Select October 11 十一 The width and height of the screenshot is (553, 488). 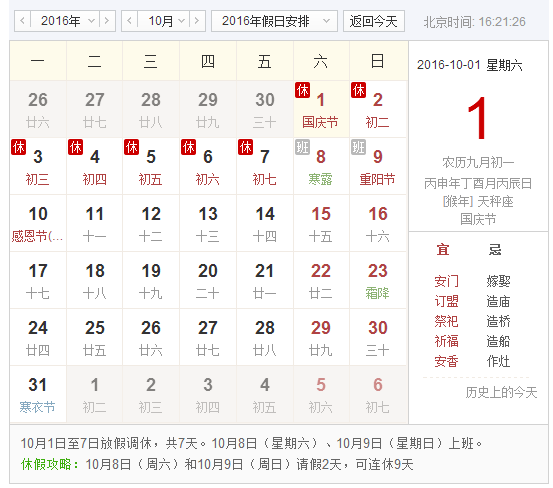pos(95,223)
